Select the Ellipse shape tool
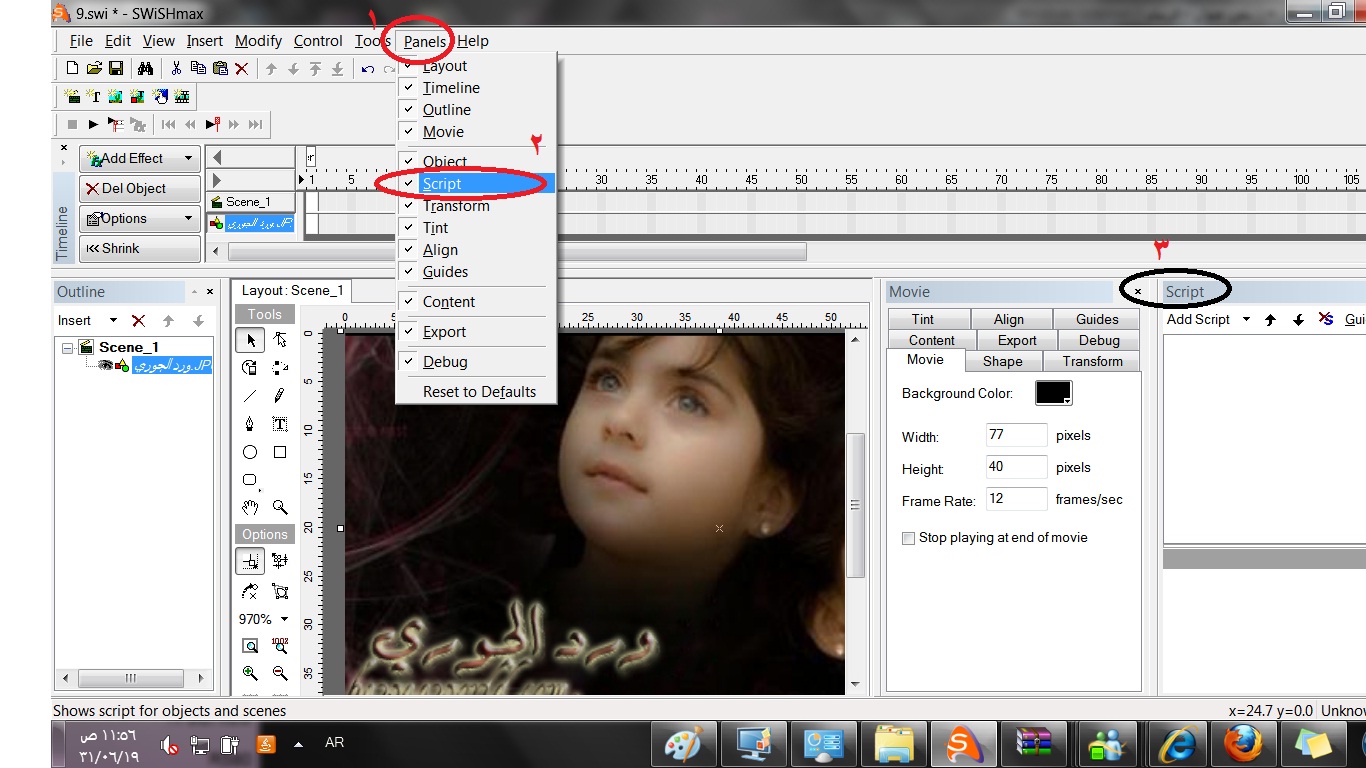The height and width of the screenshot is (768, 1366). pos(250,452)
